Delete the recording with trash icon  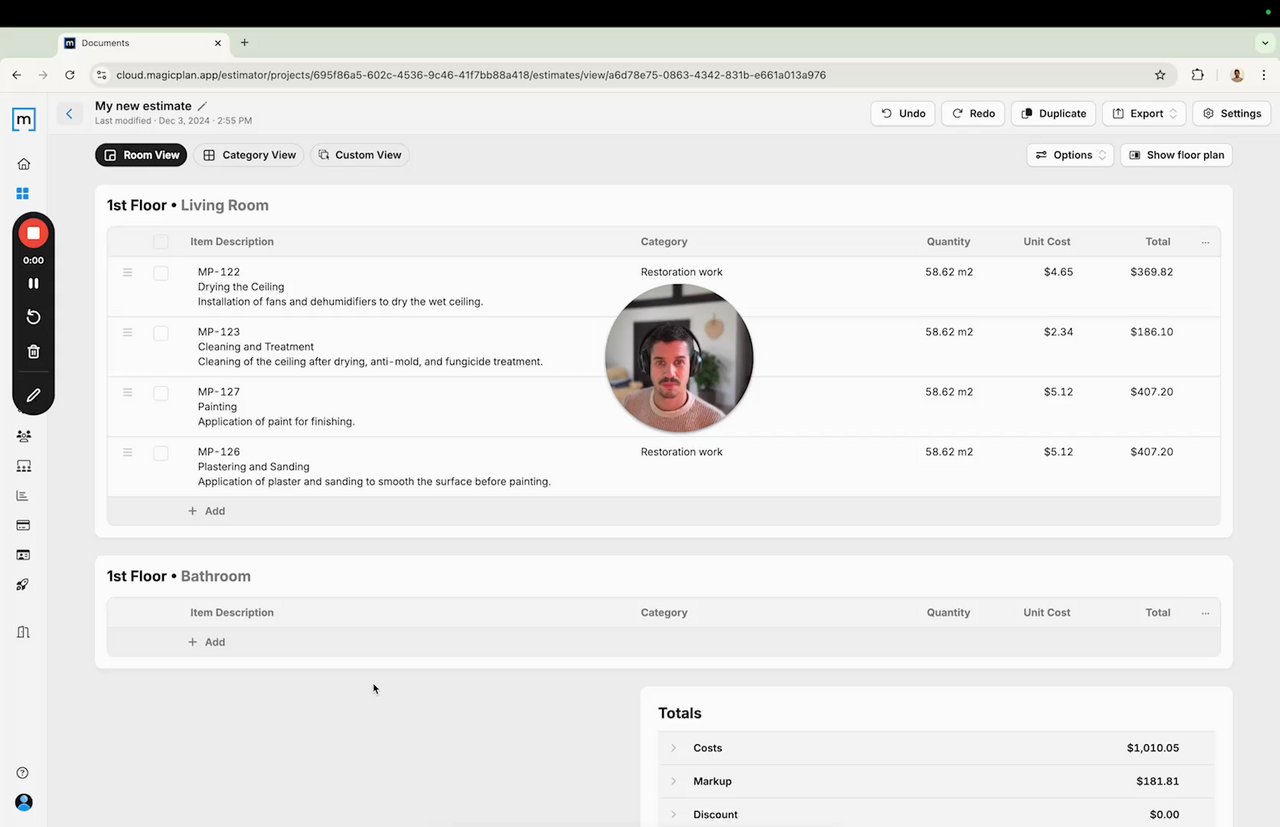(33, 351)
